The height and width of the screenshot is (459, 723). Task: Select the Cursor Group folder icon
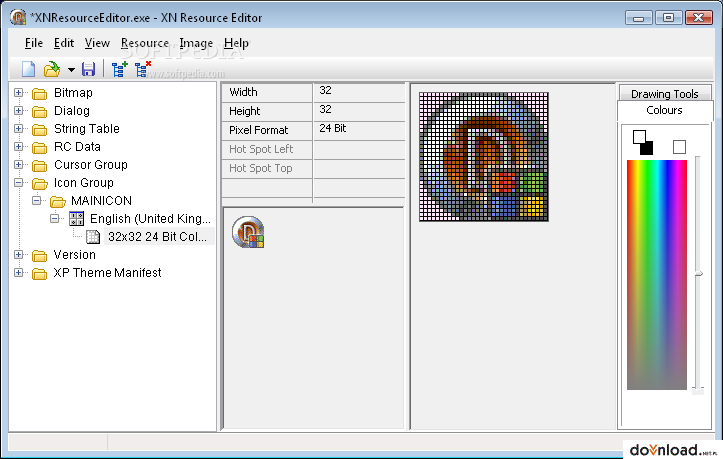click(x=40, y=166)
